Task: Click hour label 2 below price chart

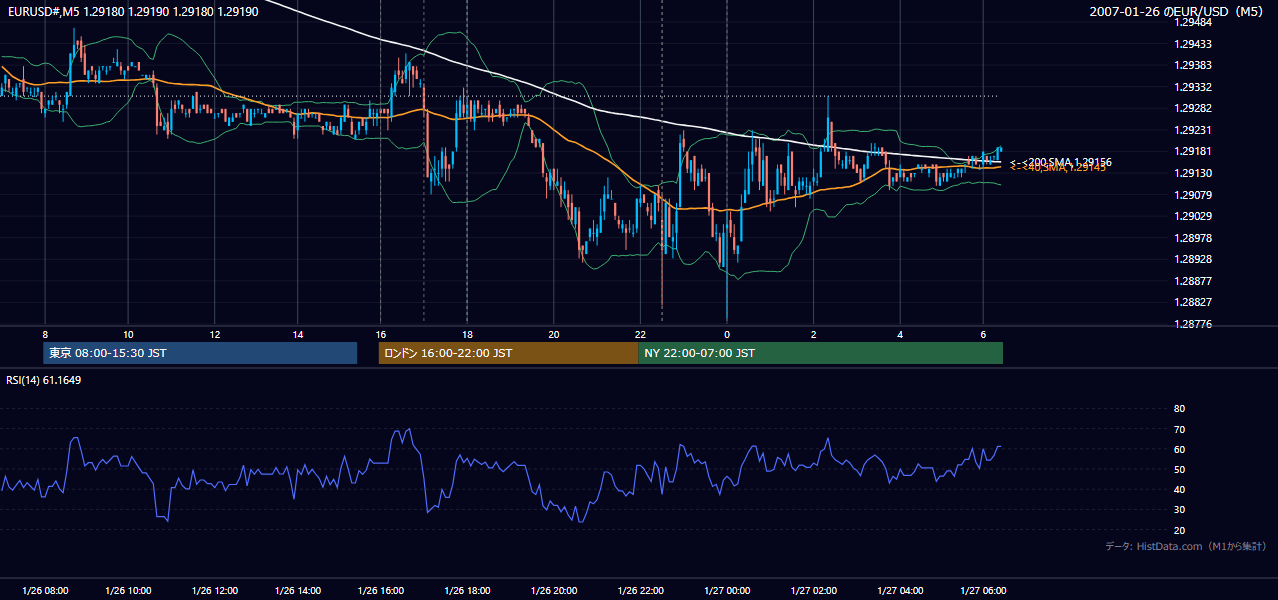Action: [x=813, y=334]
